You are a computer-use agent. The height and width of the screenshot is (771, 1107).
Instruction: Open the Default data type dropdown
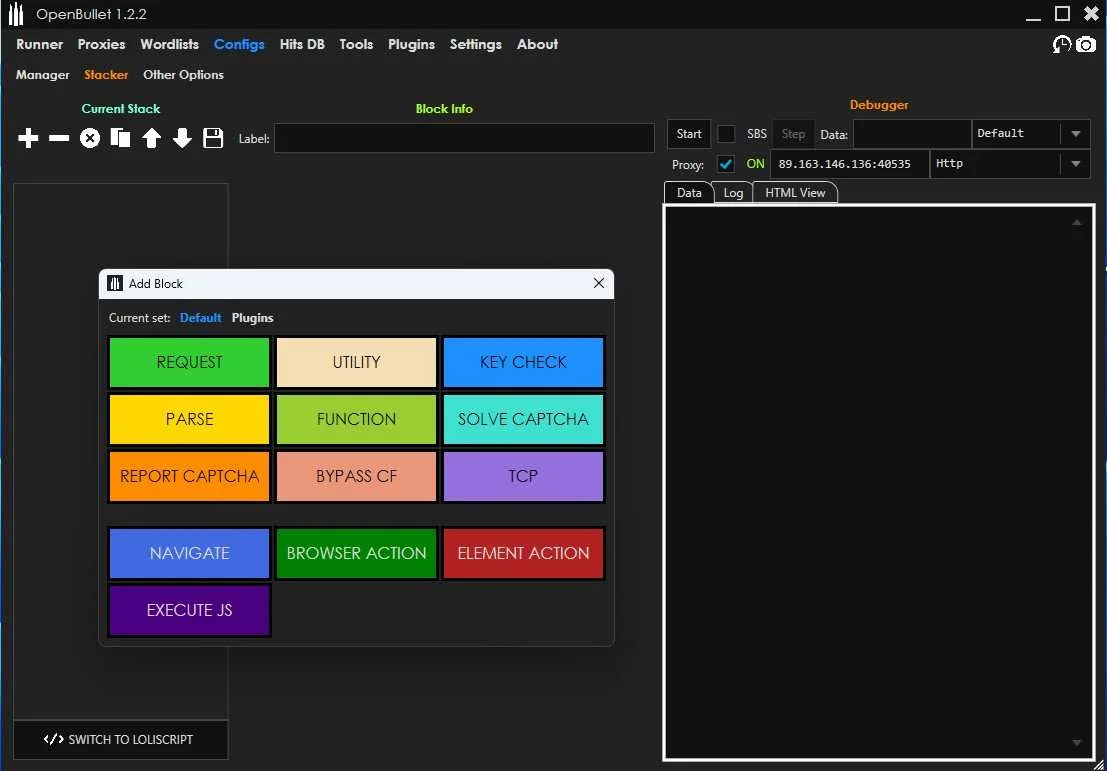(1031, 133)
